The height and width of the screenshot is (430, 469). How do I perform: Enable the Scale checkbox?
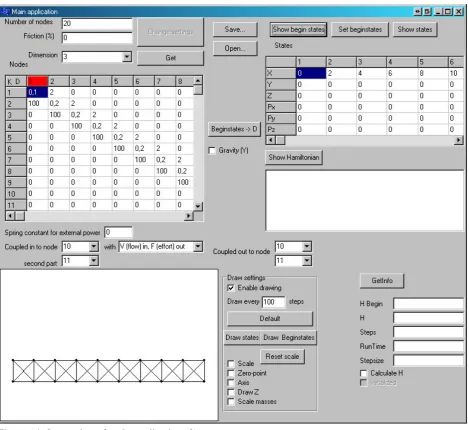[x=231, y=364]
